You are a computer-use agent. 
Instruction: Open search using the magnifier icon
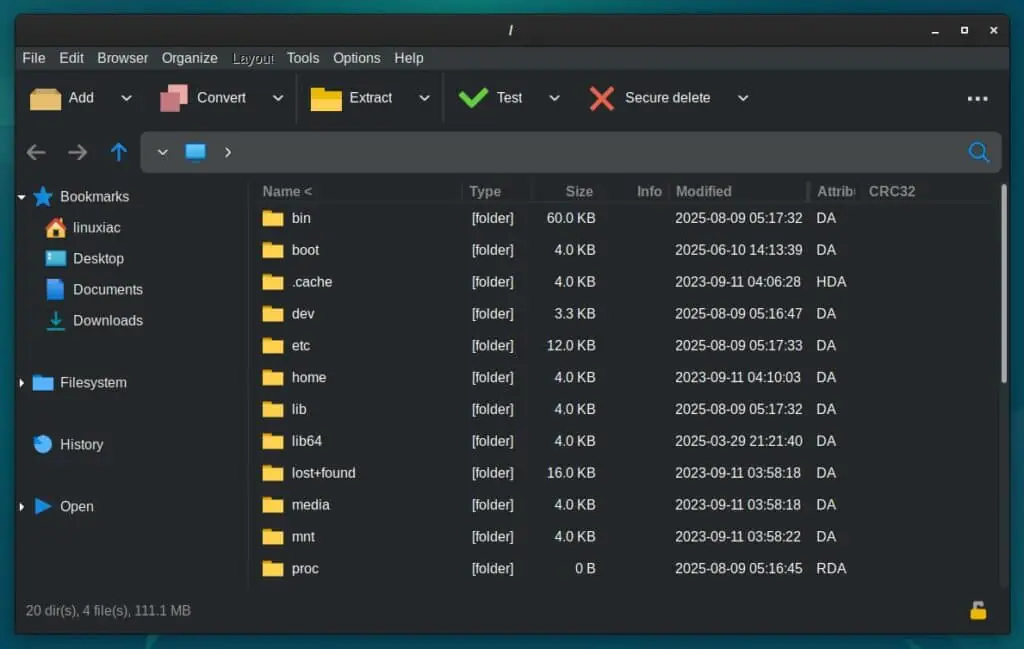(978, 152)
